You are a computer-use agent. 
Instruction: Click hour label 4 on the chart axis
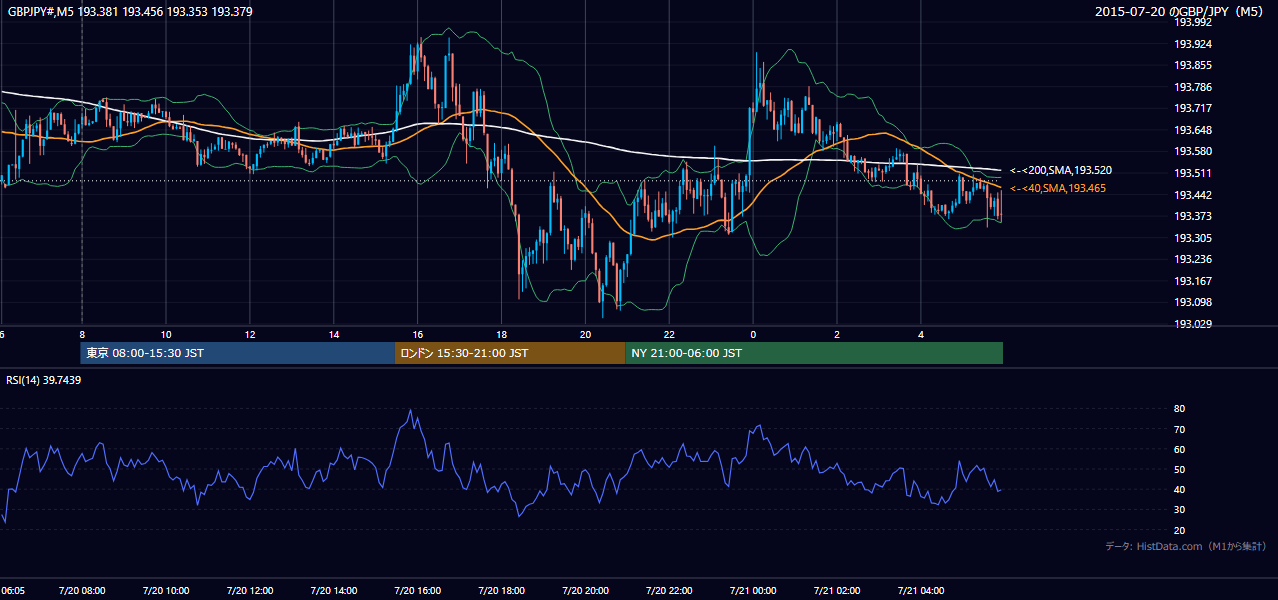coord(921,334)
